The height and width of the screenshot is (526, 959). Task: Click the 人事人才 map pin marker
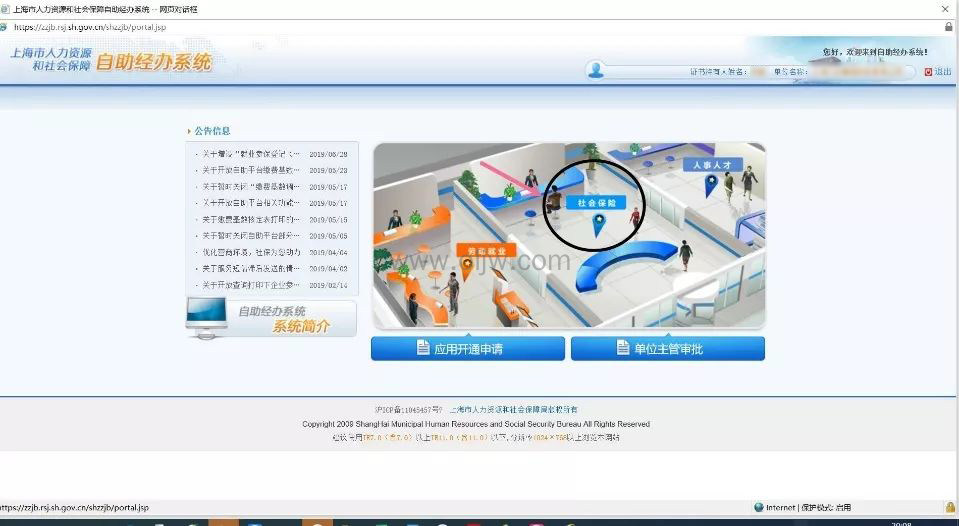point(711,183)
